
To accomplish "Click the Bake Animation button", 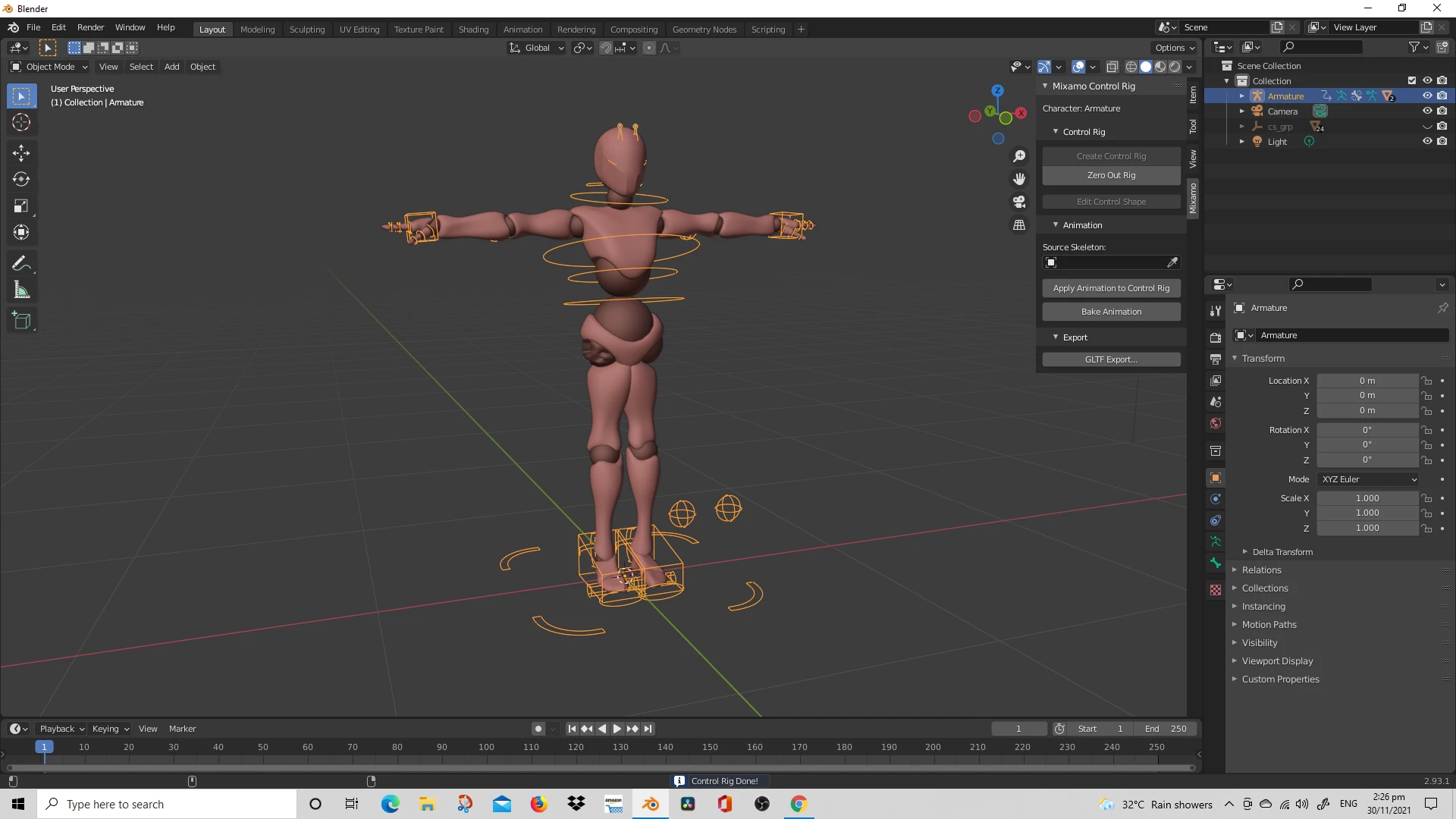I will point(1111,312).
